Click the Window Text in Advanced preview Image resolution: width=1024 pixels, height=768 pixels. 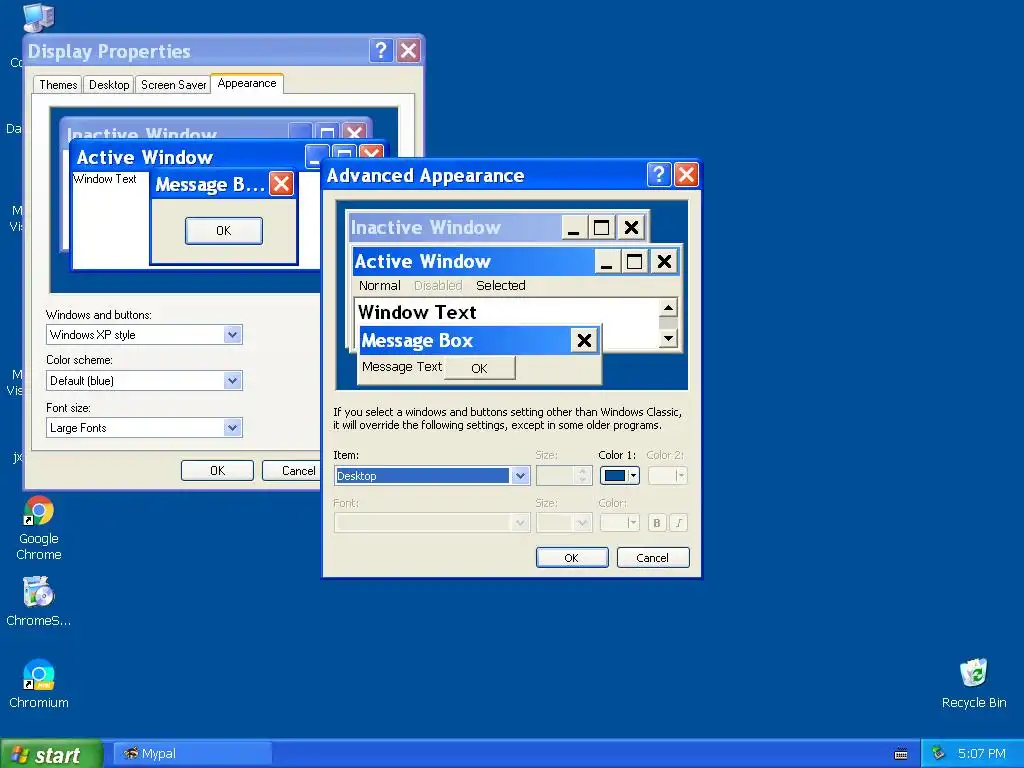tap(417, 312)
